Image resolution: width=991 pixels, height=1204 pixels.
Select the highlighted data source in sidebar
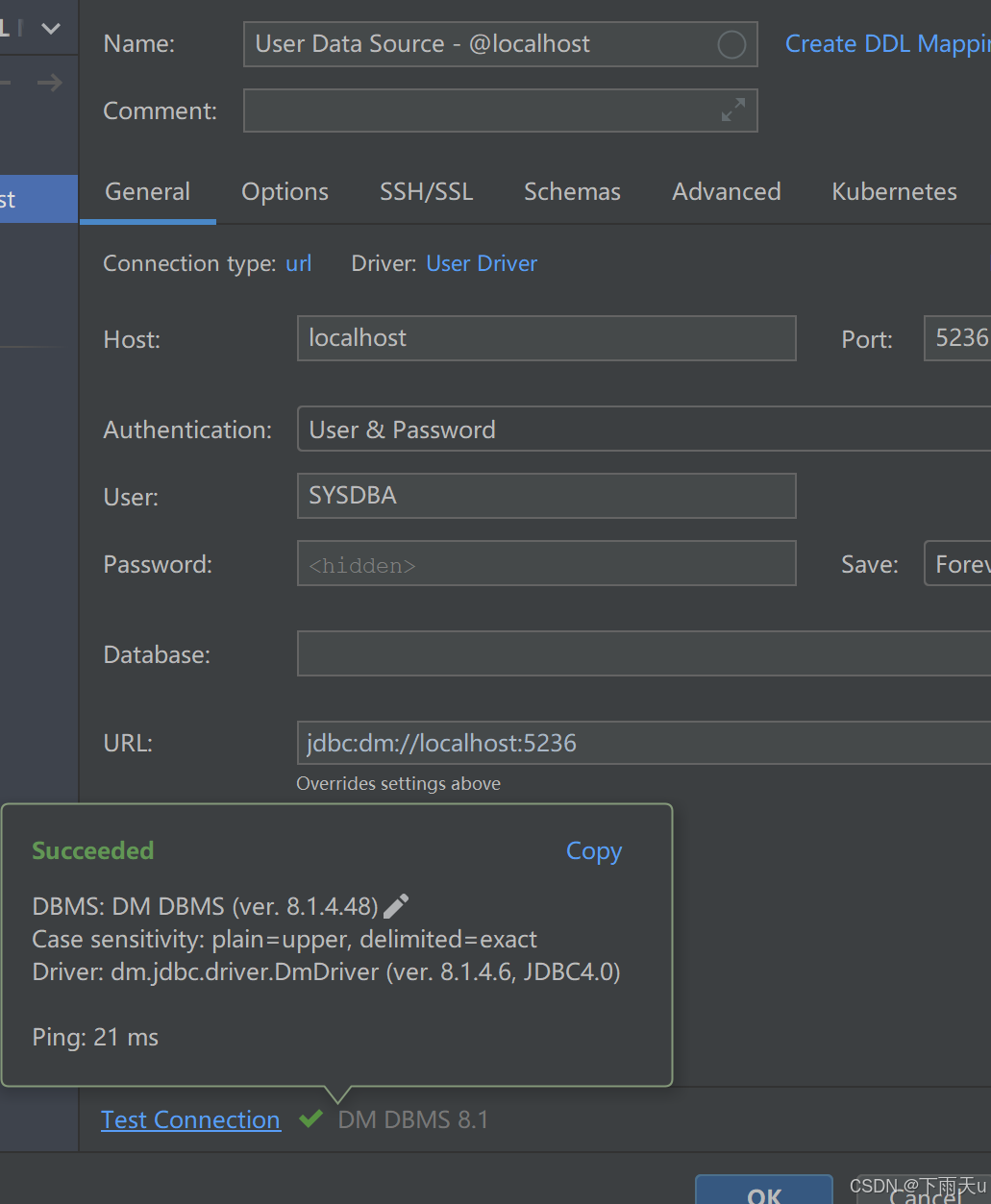[38, 199]
